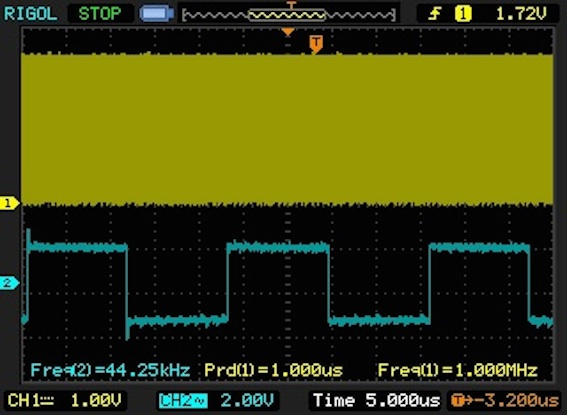Select the yellow channel 1 ground marker
This screenshot has height=415, width=567.
(9, 203)
